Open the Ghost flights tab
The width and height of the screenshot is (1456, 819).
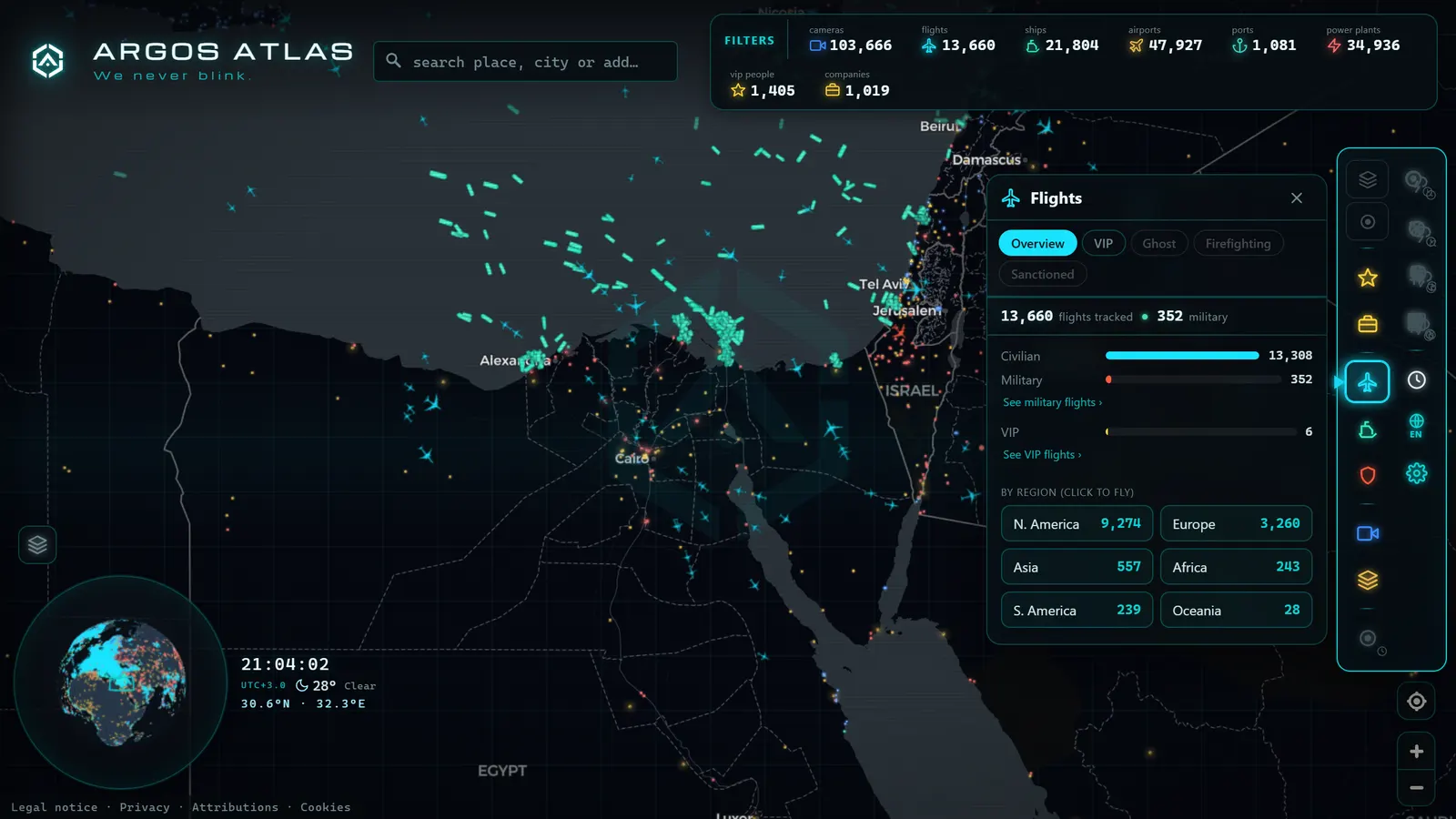(1158, 244)
